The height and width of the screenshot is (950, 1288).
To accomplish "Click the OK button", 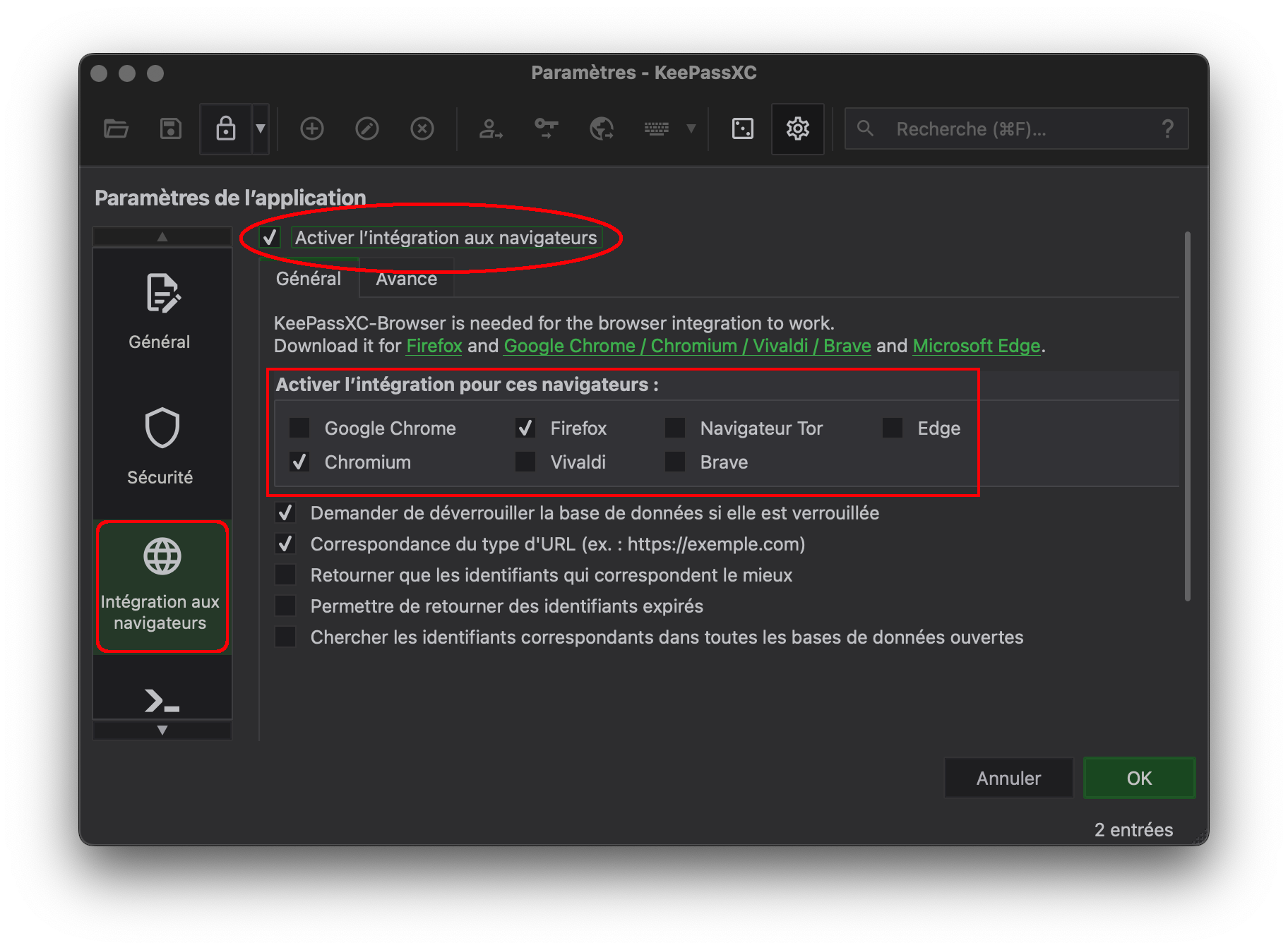I will tap(1139, 778).
